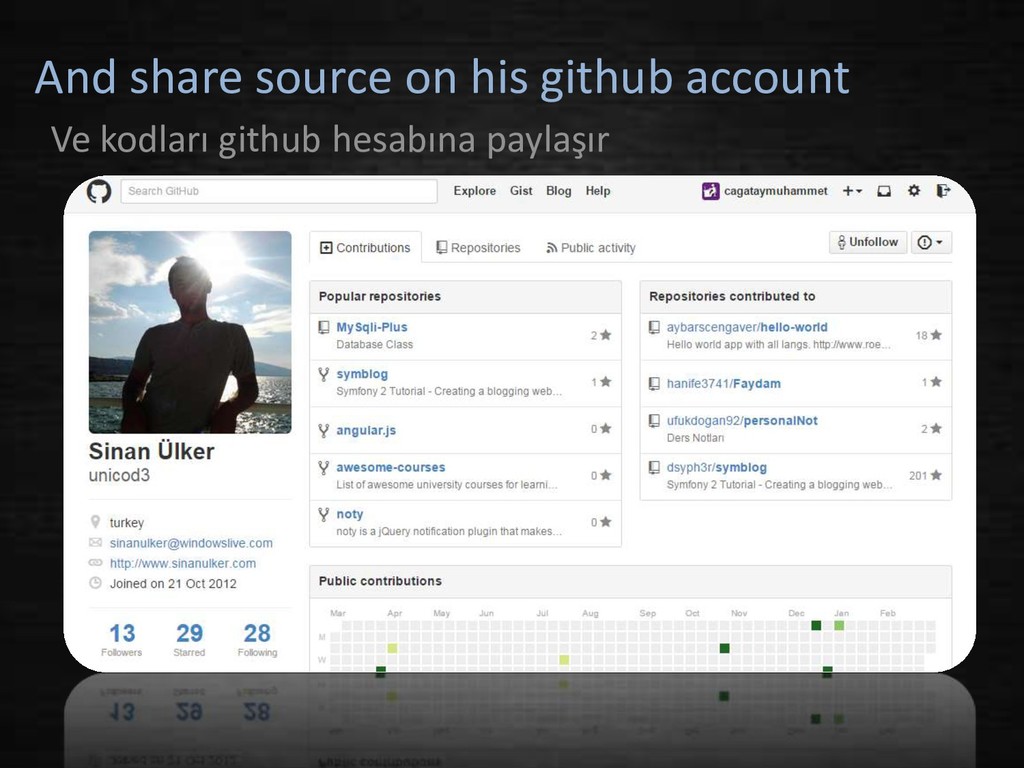Open Sinan Ülker profile photo

click(190, 332)
